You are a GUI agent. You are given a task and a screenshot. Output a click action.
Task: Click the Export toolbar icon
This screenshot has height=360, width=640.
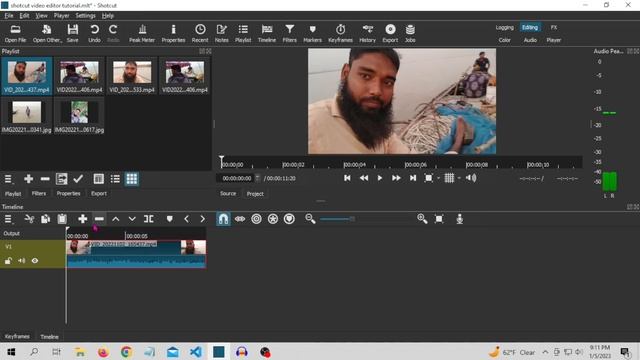click(390, 33)
